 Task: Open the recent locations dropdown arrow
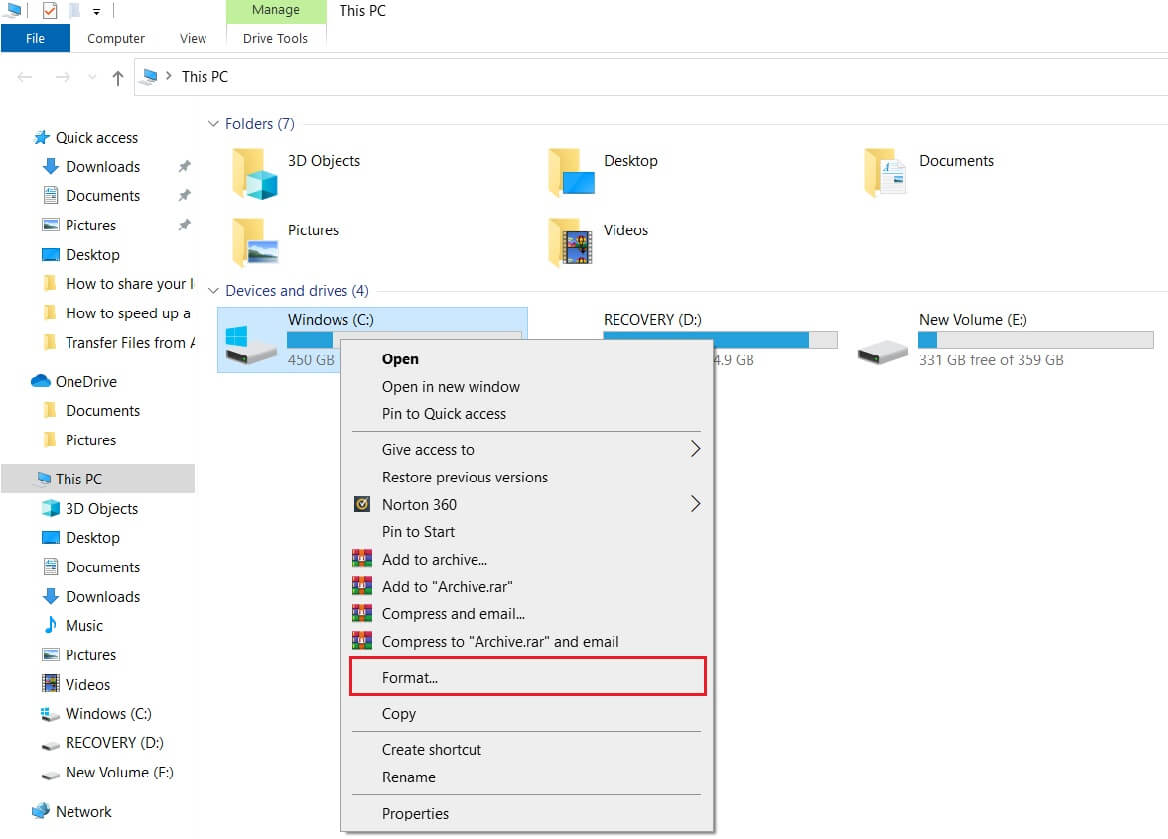[x=92, y=77]
